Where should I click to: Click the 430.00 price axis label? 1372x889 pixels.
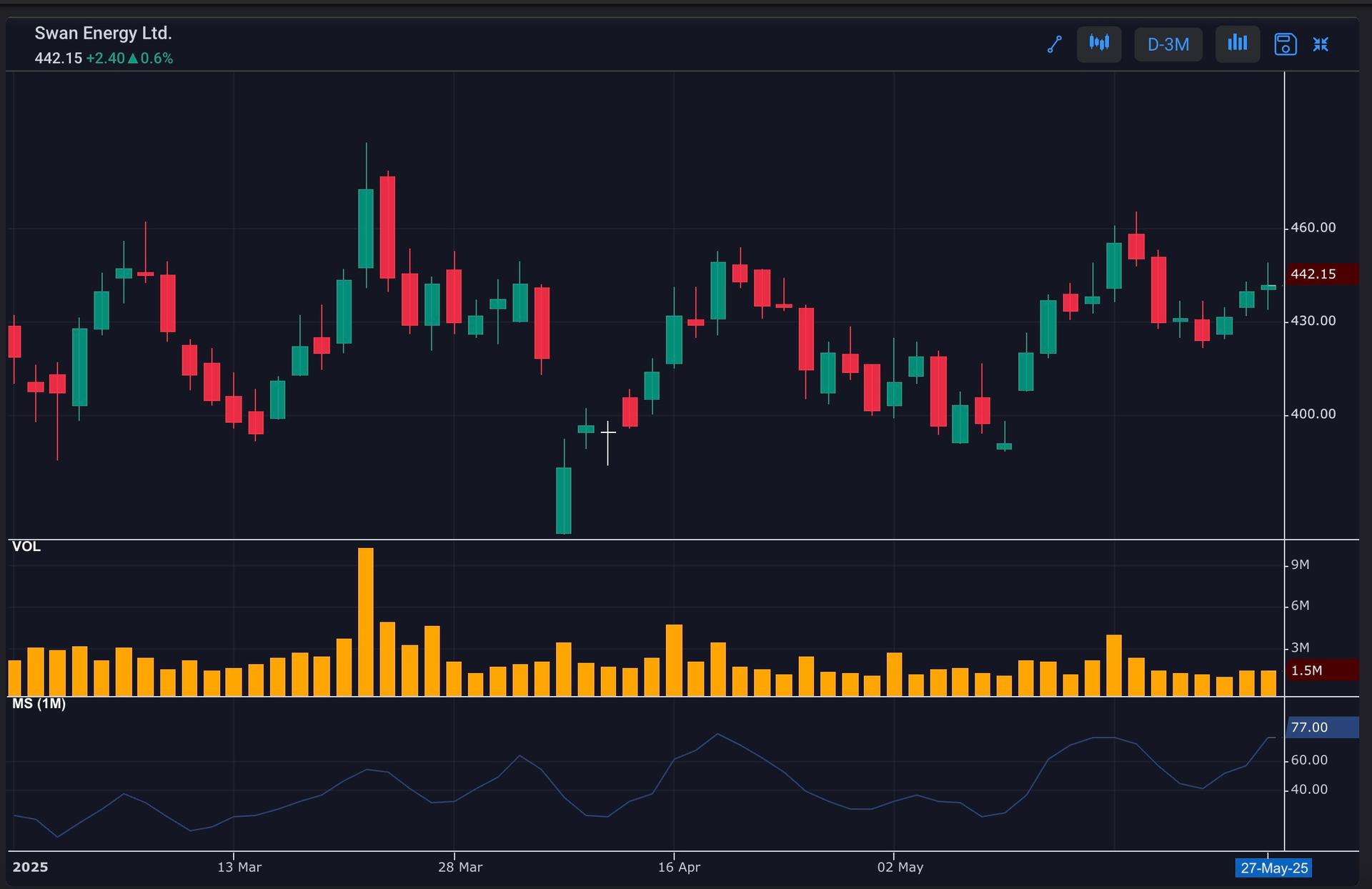[1313, 321]
